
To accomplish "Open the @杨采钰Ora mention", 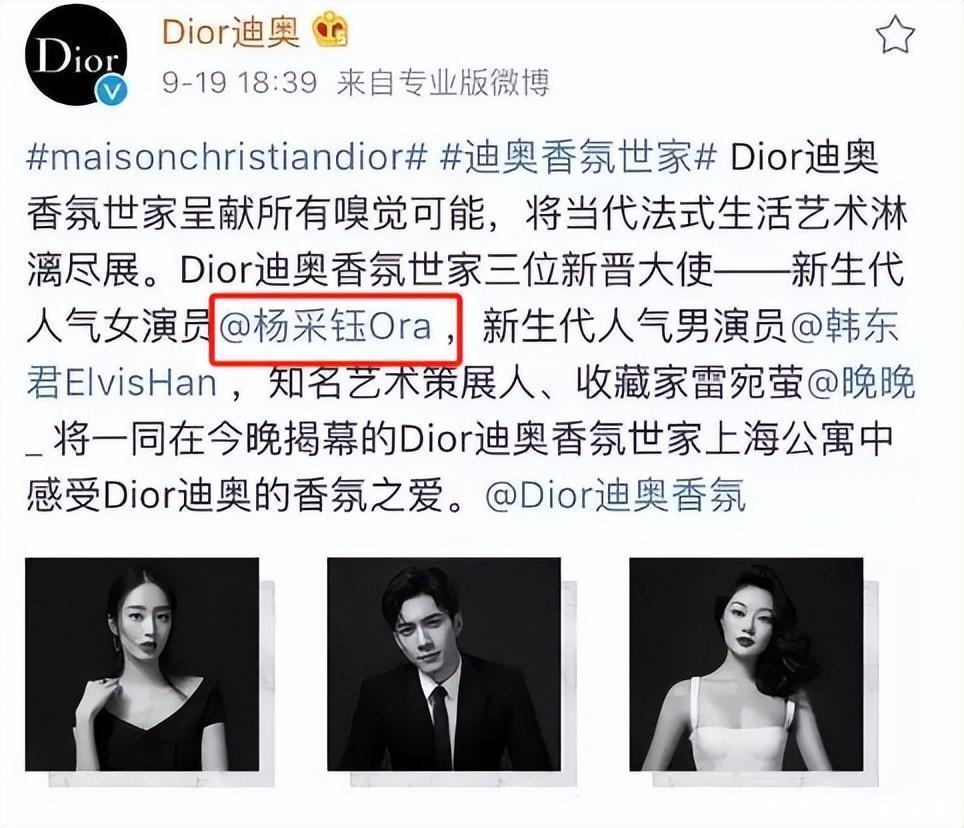I will point(325,326).
